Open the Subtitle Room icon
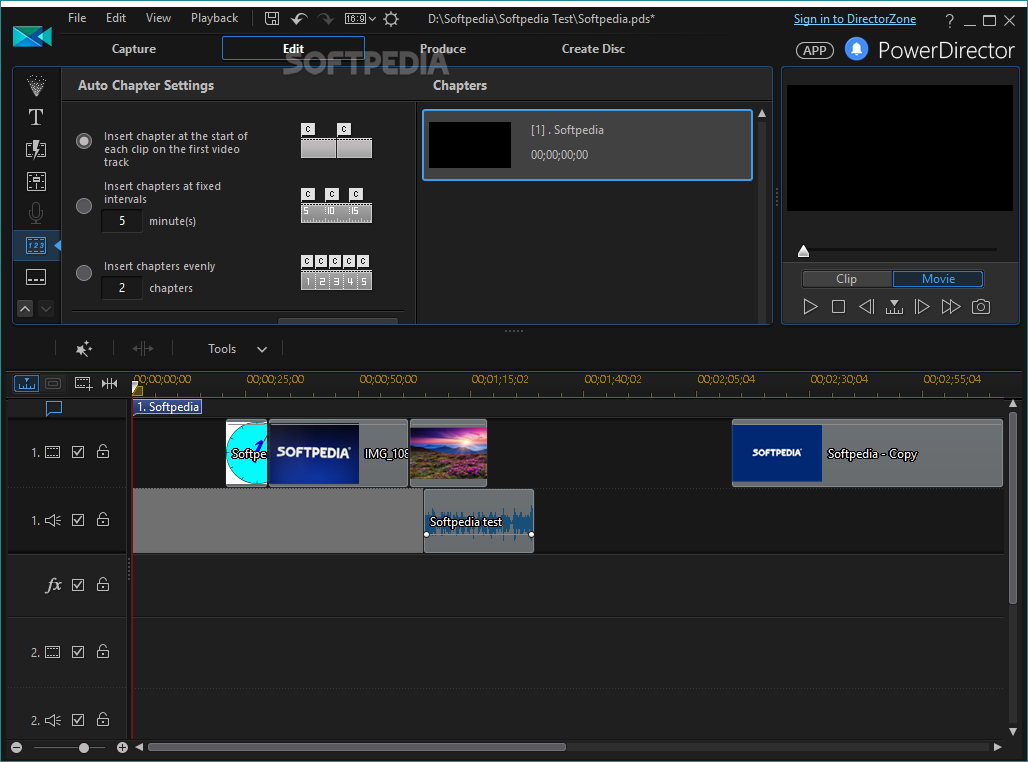 36,277
